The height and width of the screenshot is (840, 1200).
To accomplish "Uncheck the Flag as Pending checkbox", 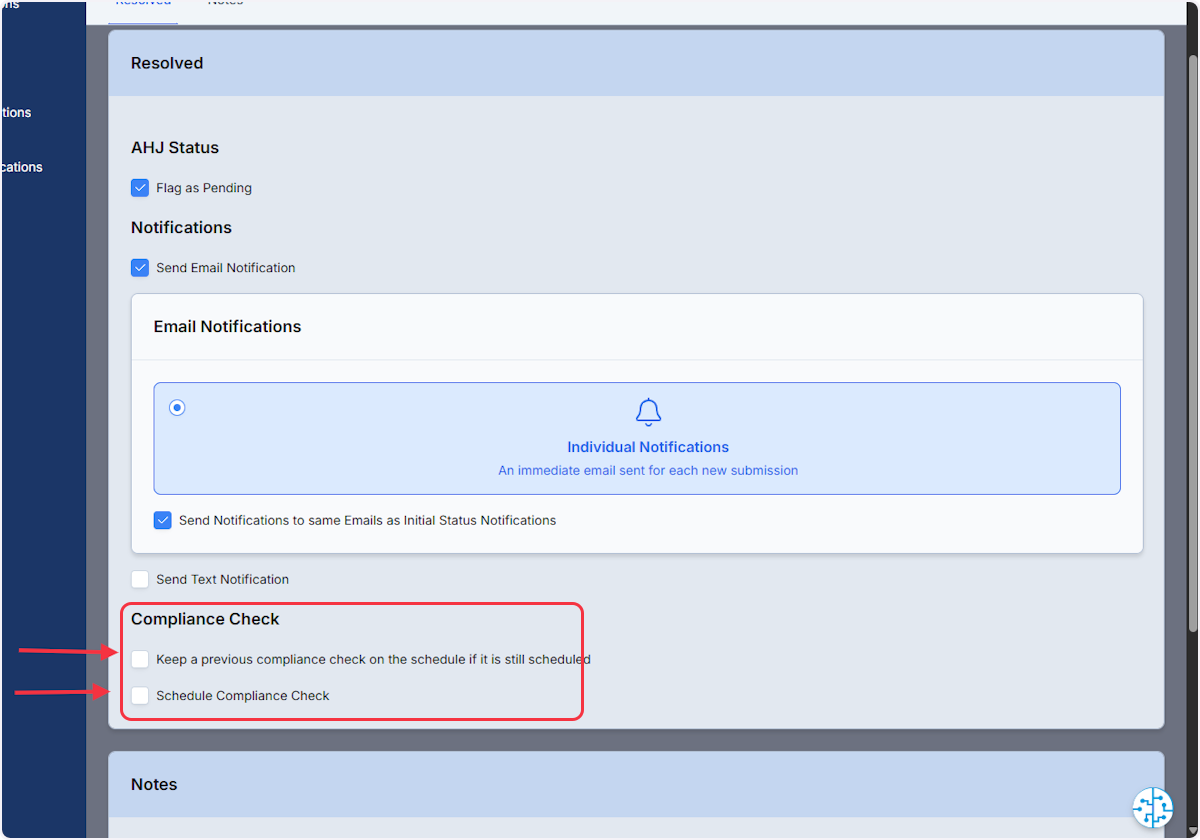I will [140, 188].
